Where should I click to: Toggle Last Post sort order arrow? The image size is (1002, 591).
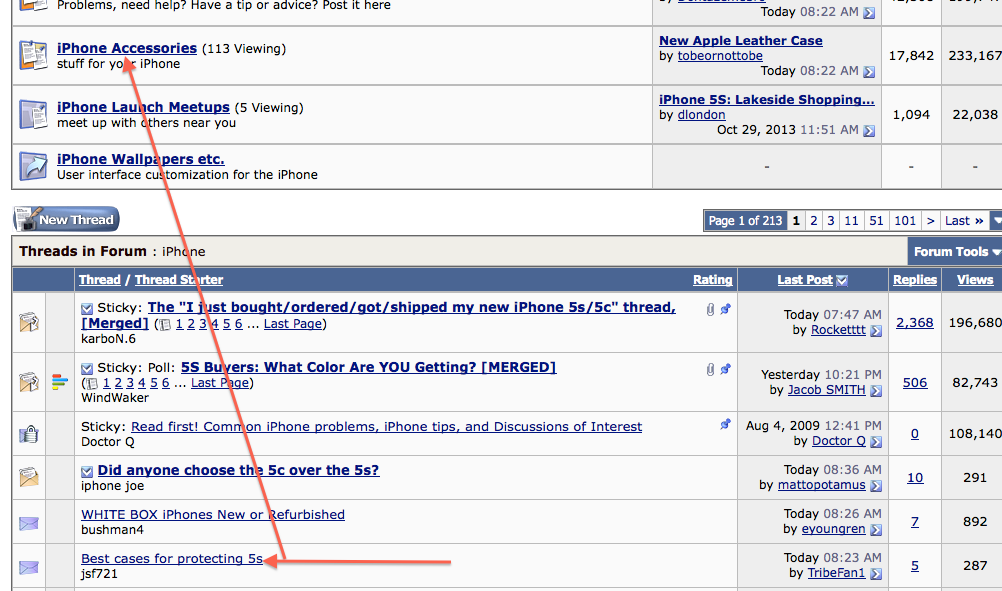[x=842, y=280]
